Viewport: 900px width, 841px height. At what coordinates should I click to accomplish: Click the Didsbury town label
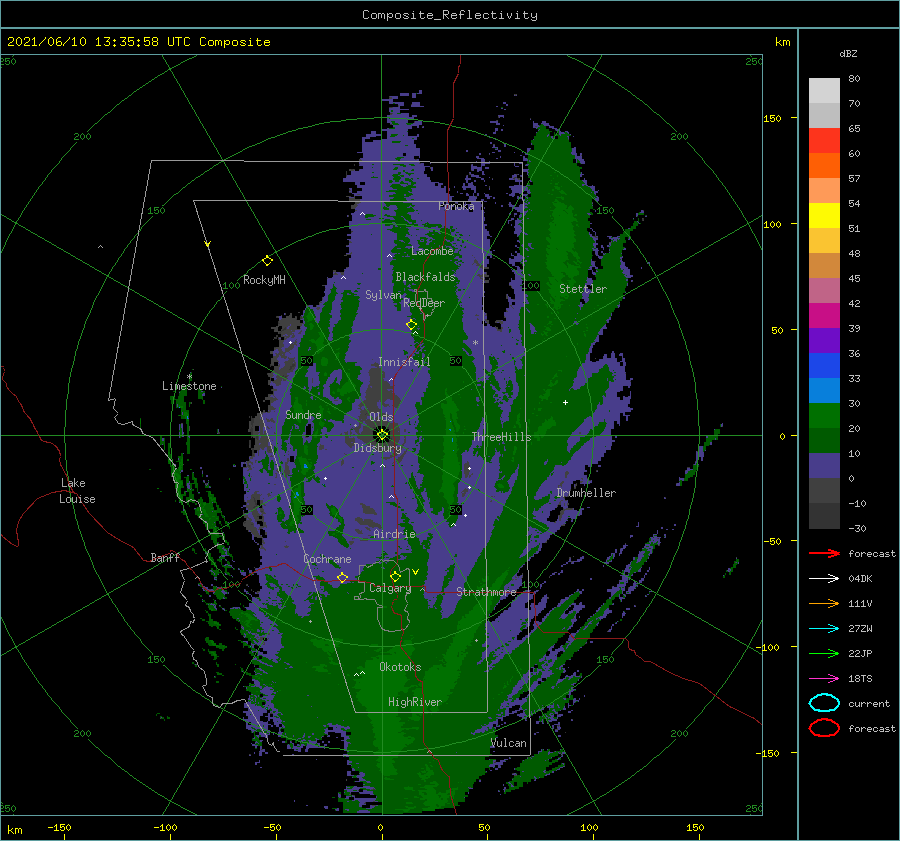click(x=377, y=448)
